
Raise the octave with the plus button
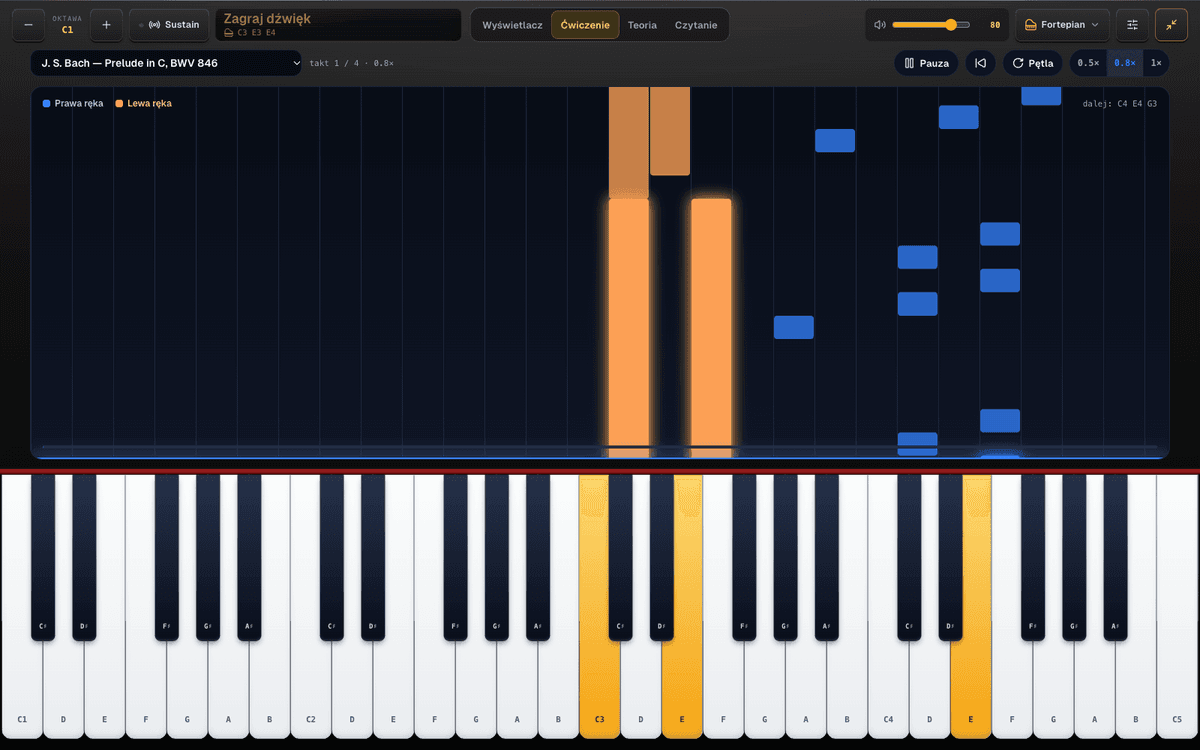coord(107,25)
